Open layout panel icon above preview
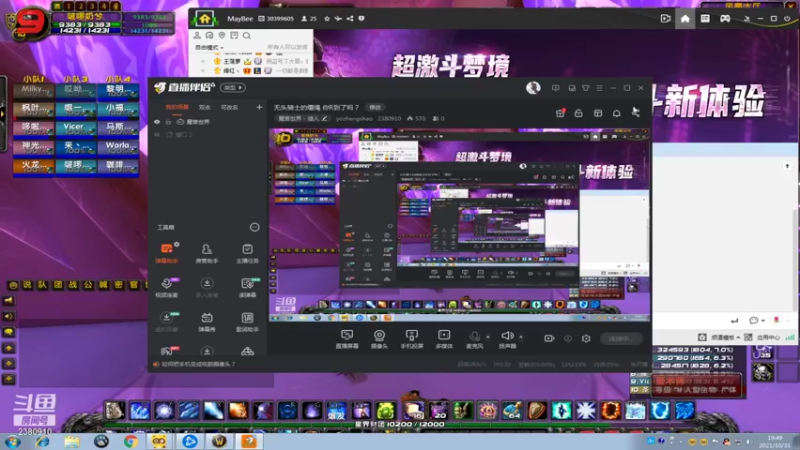This screenshot has height=450, width=800. pos(598,113)
